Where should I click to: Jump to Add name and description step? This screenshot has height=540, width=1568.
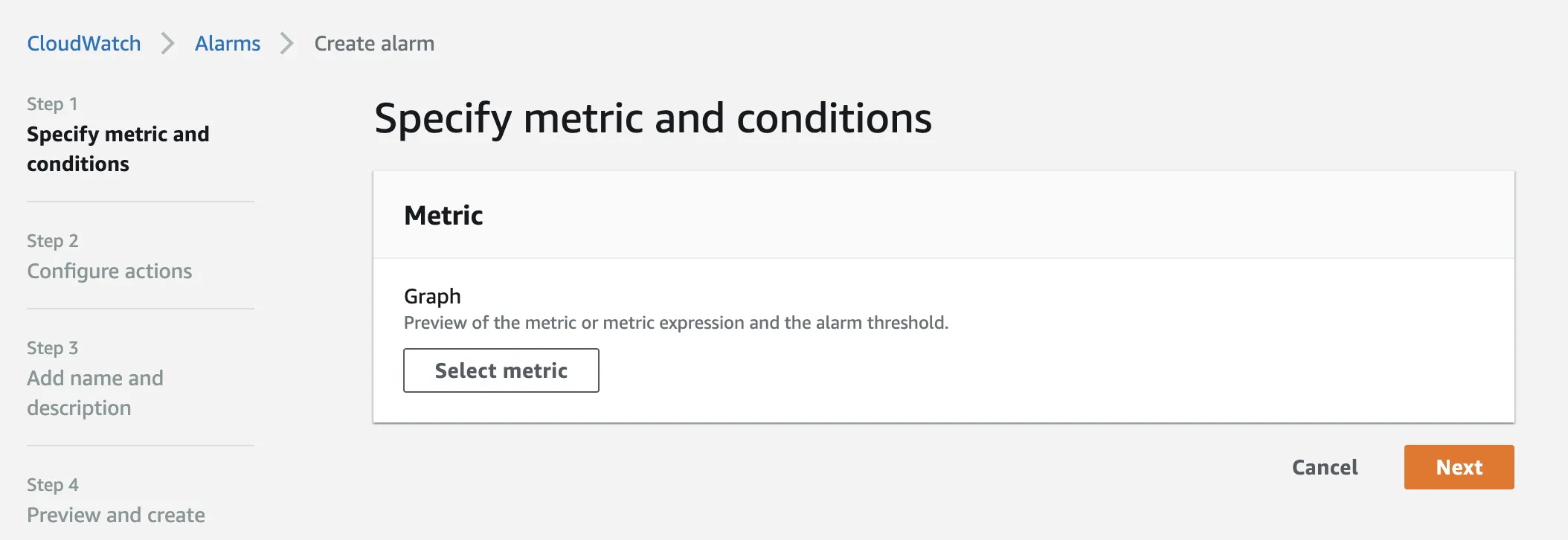(95, 393)
